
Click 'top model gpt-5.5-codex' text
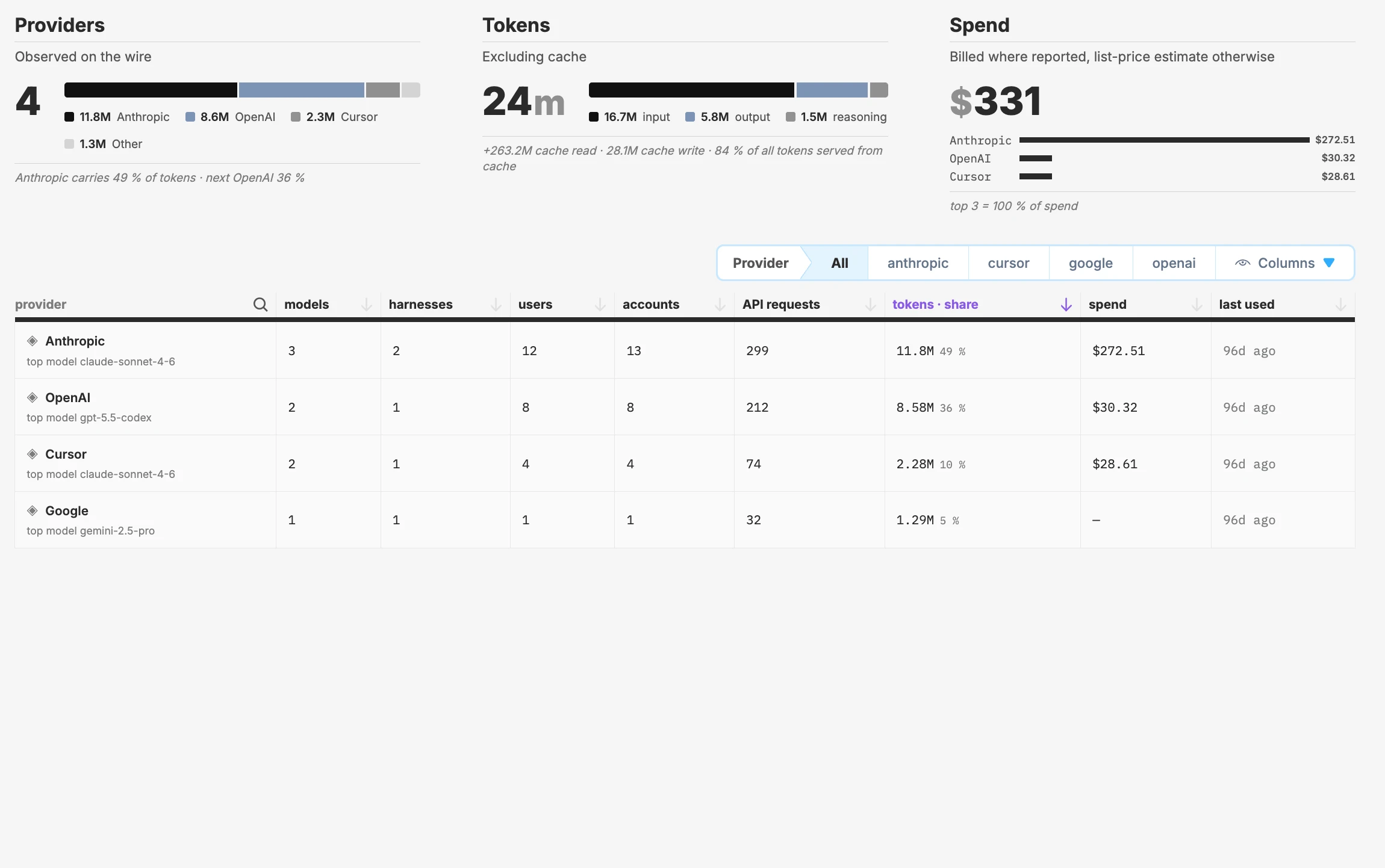point(89,418)
